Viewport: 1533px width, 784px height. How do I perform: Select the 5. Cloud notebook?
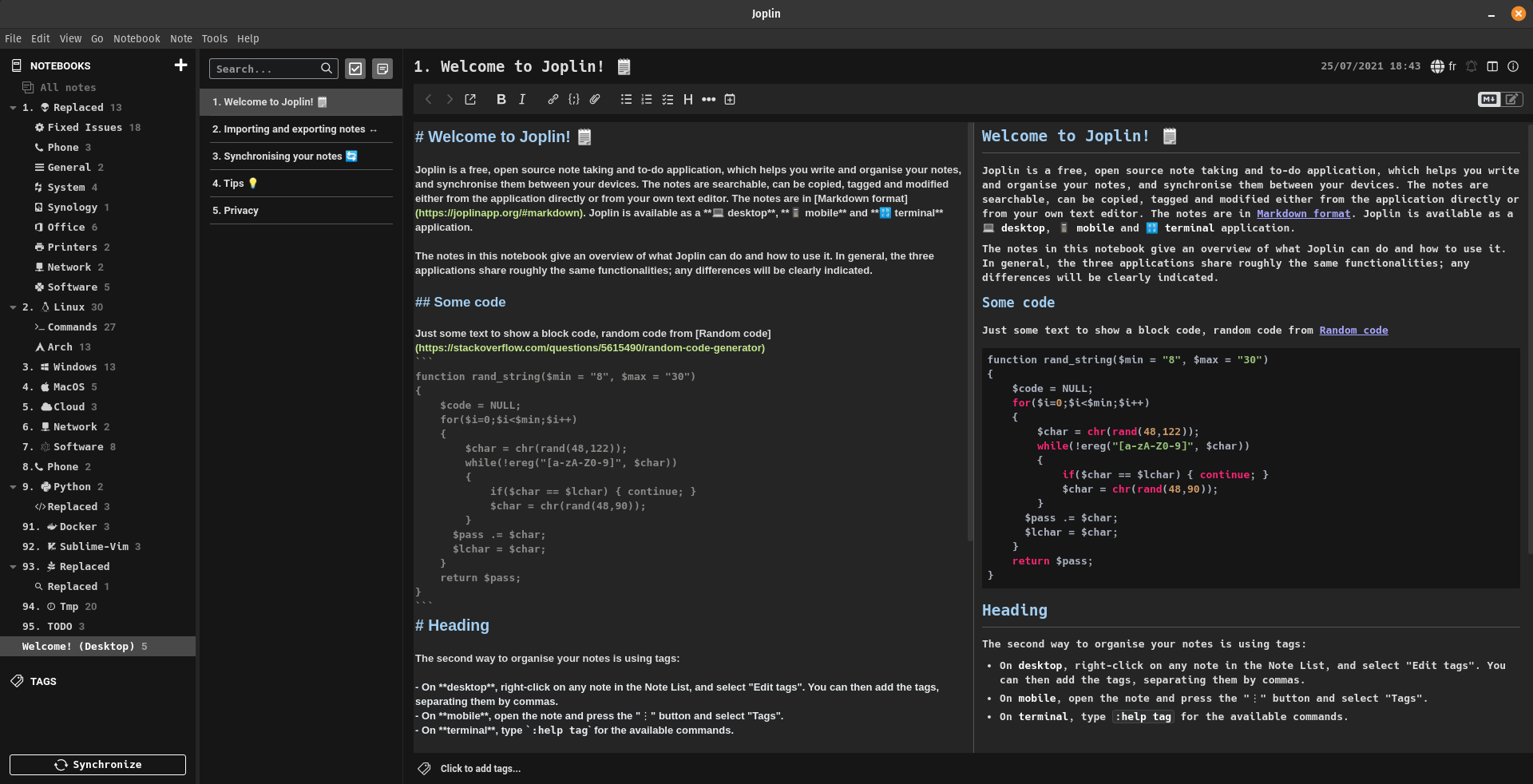(x=97, y=406)
